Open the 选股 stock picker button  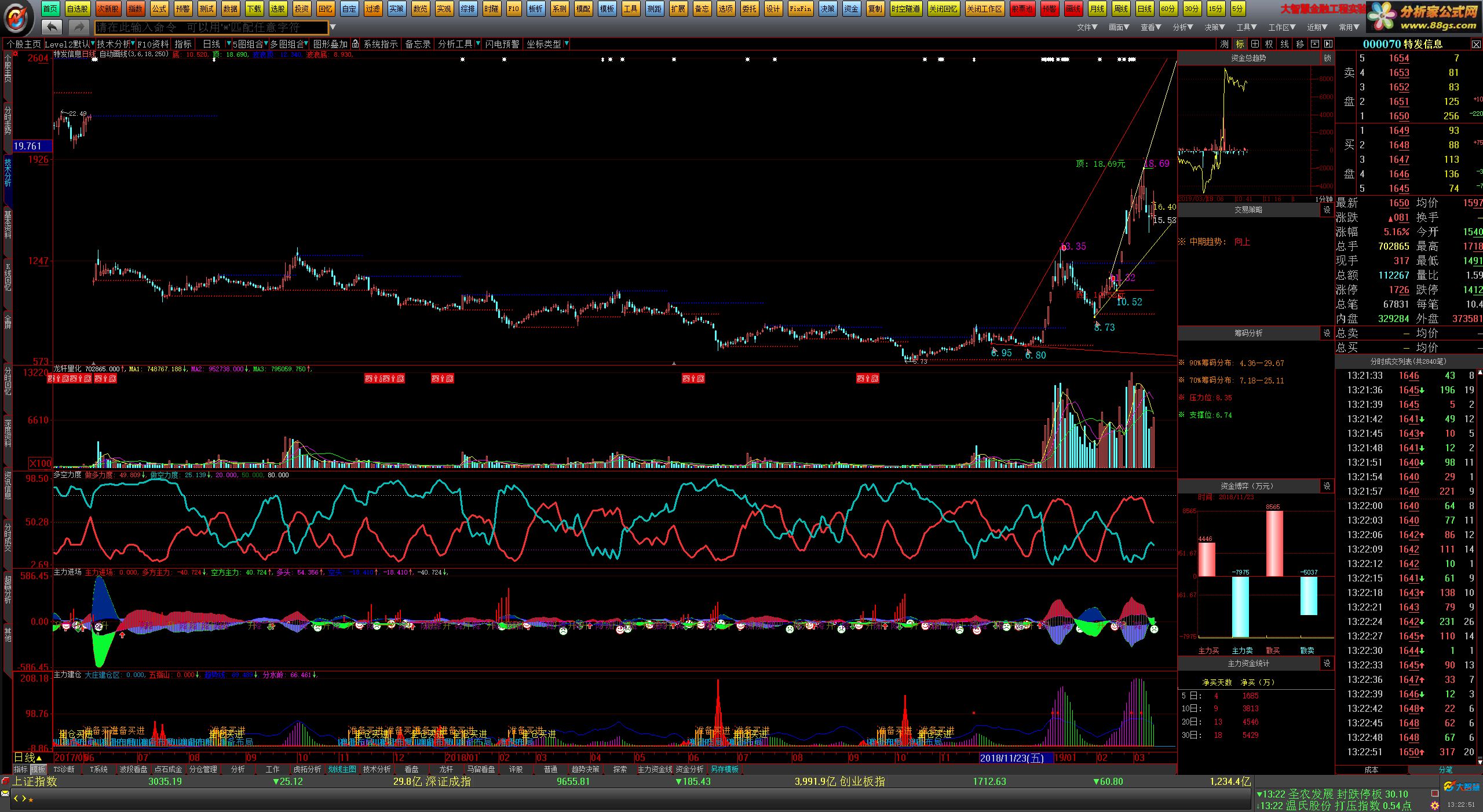click(x=277, y=9)
